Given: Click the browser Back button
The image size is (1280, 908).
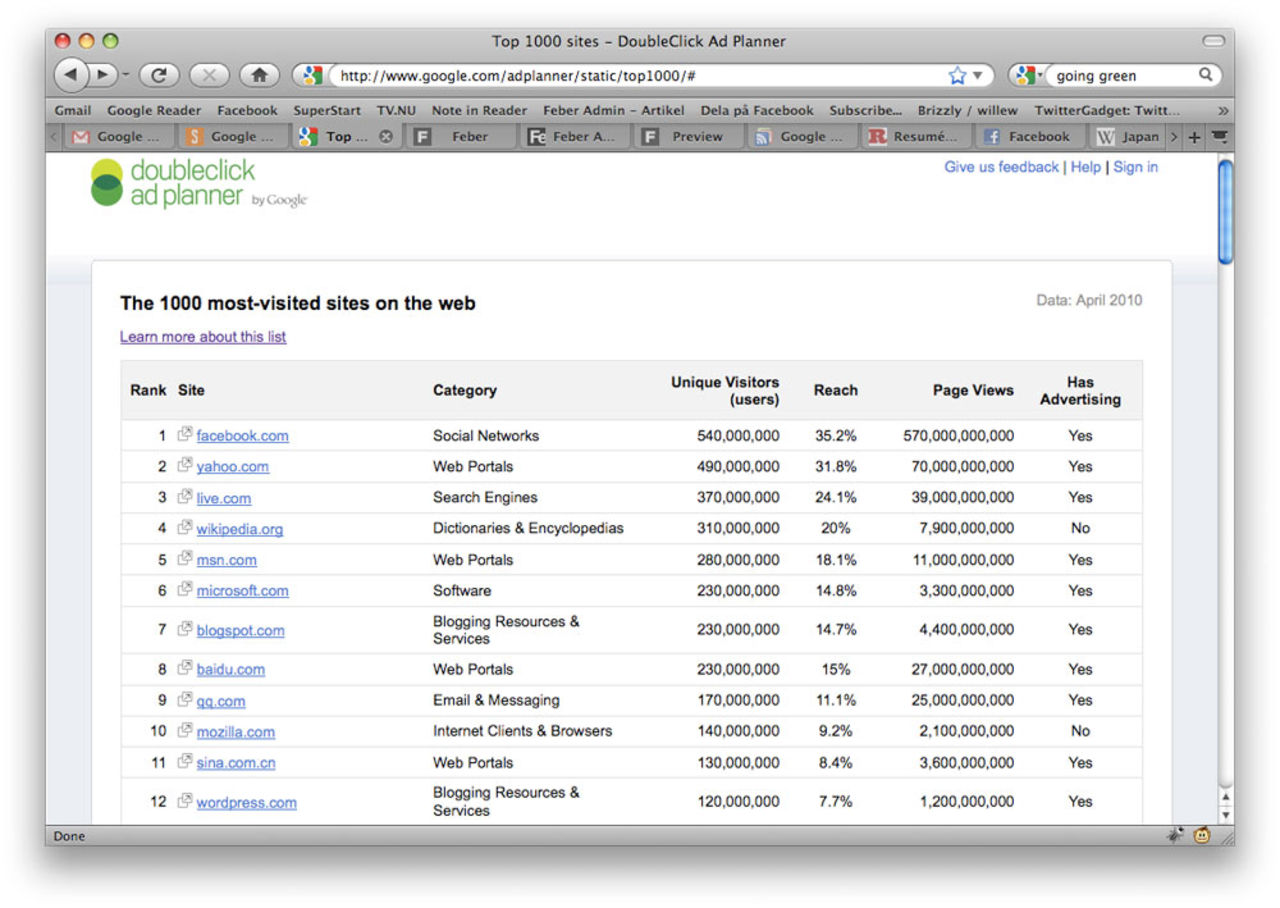Looking at the screenshot, I should pos(72,75).
